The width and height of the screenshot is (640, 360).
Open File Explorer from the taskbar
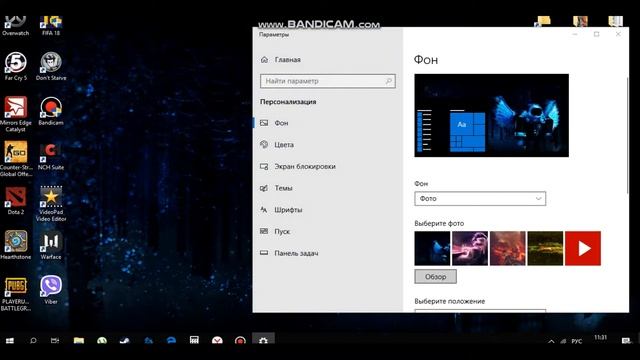78,340
